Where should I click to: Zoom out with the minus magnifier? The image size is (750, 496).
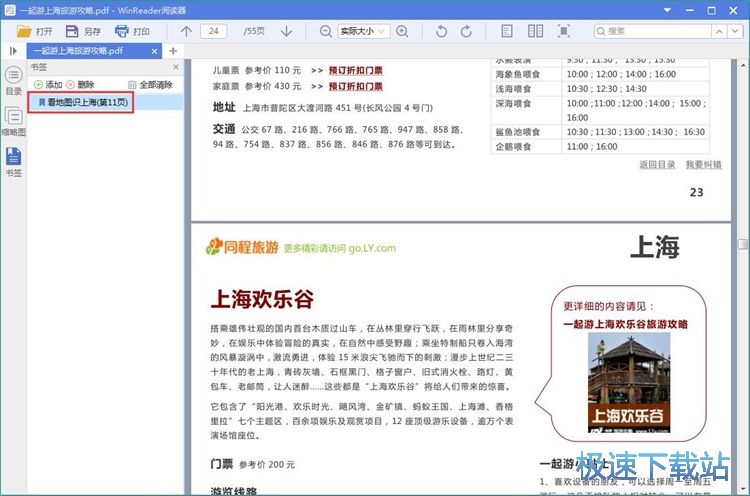coord(326,32)
